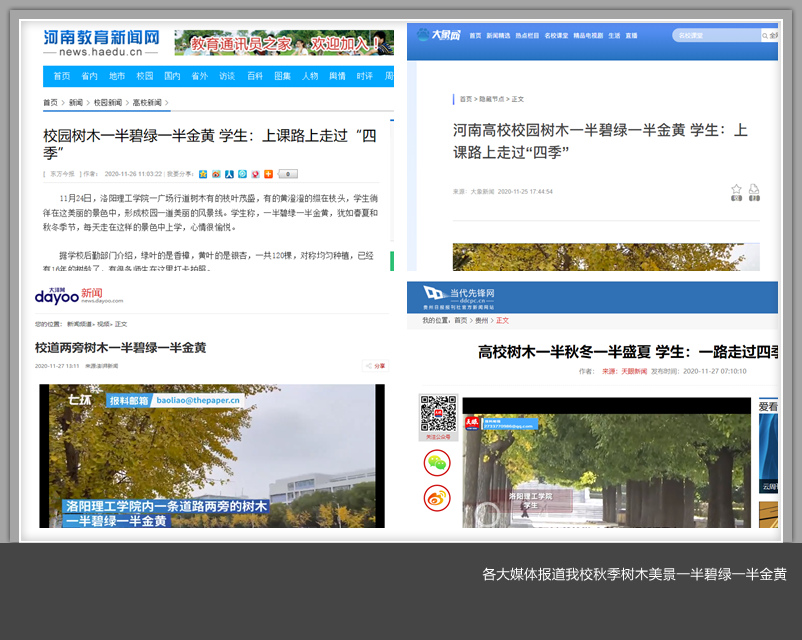Open 图集 tab in the blue navigation bar
The image size is (802, 640).
283,76
